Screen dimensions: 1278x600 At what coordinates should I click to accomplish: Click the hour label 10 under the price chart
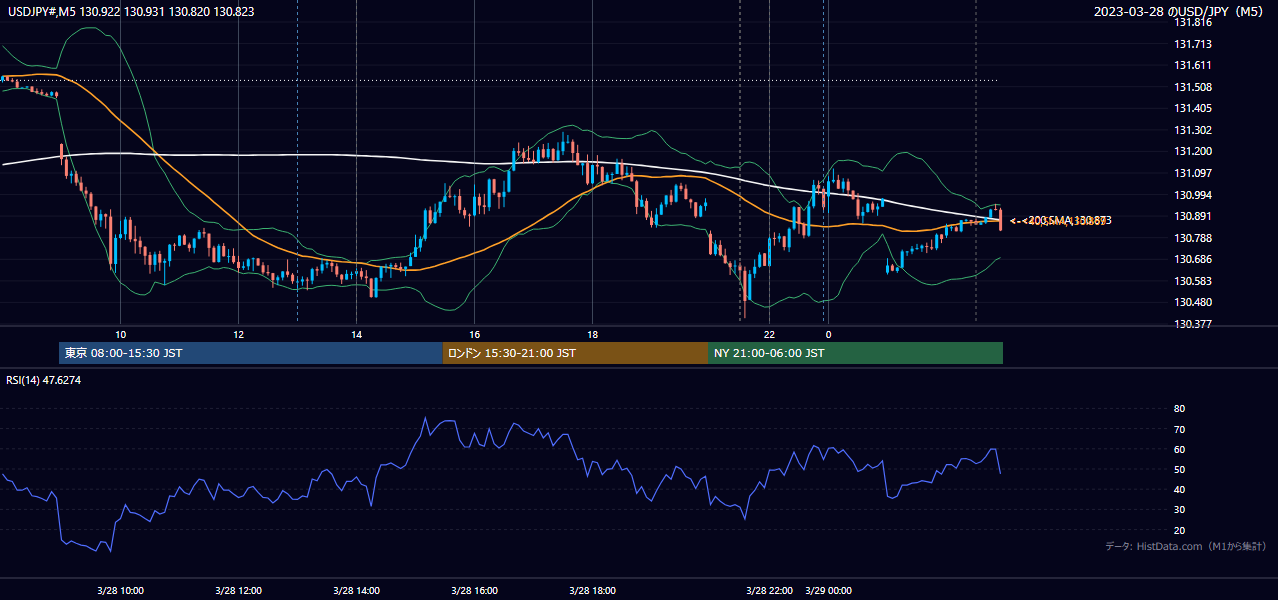point(121,334)
